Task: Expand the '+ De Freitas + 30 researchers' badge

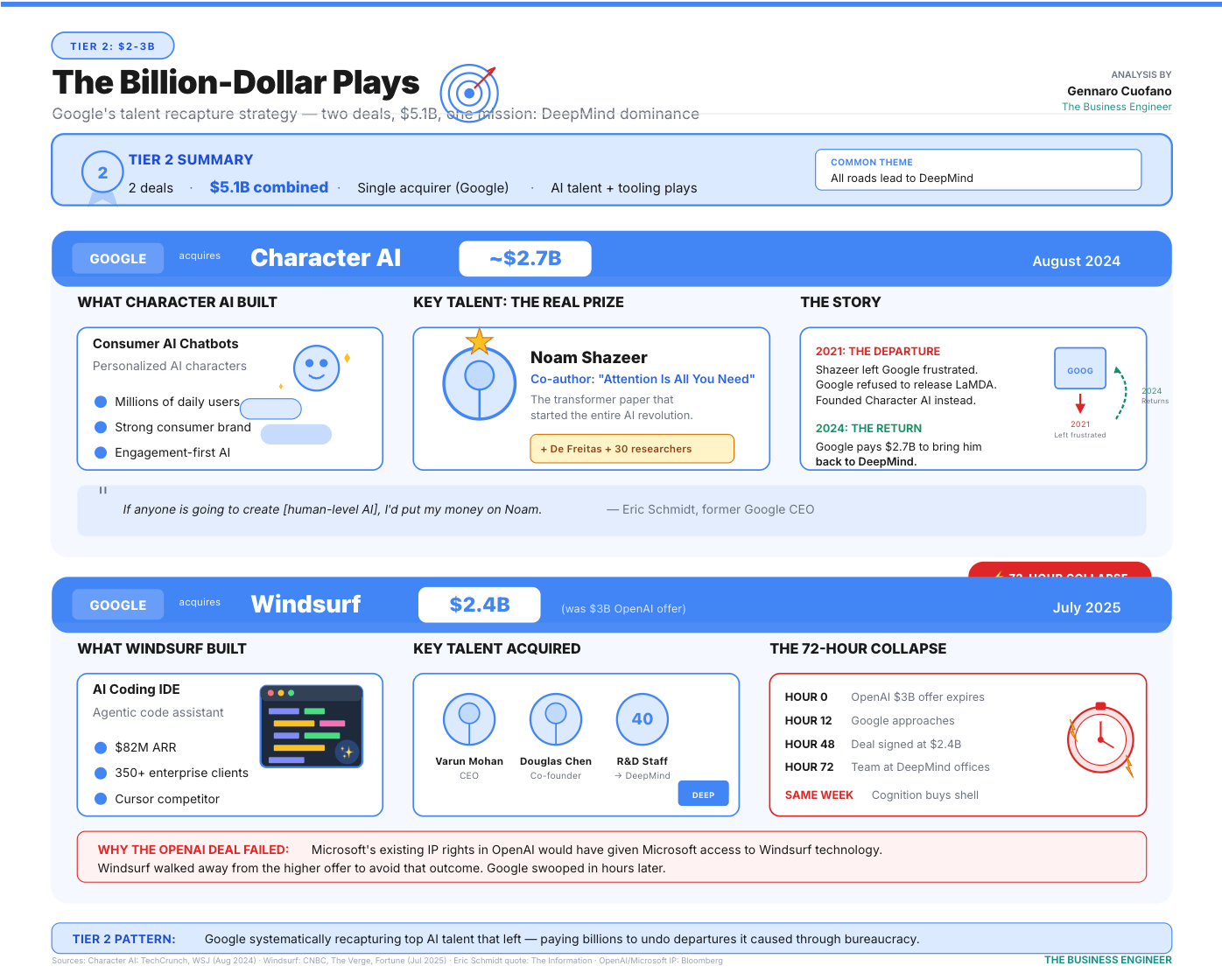Action: [632, 448]
